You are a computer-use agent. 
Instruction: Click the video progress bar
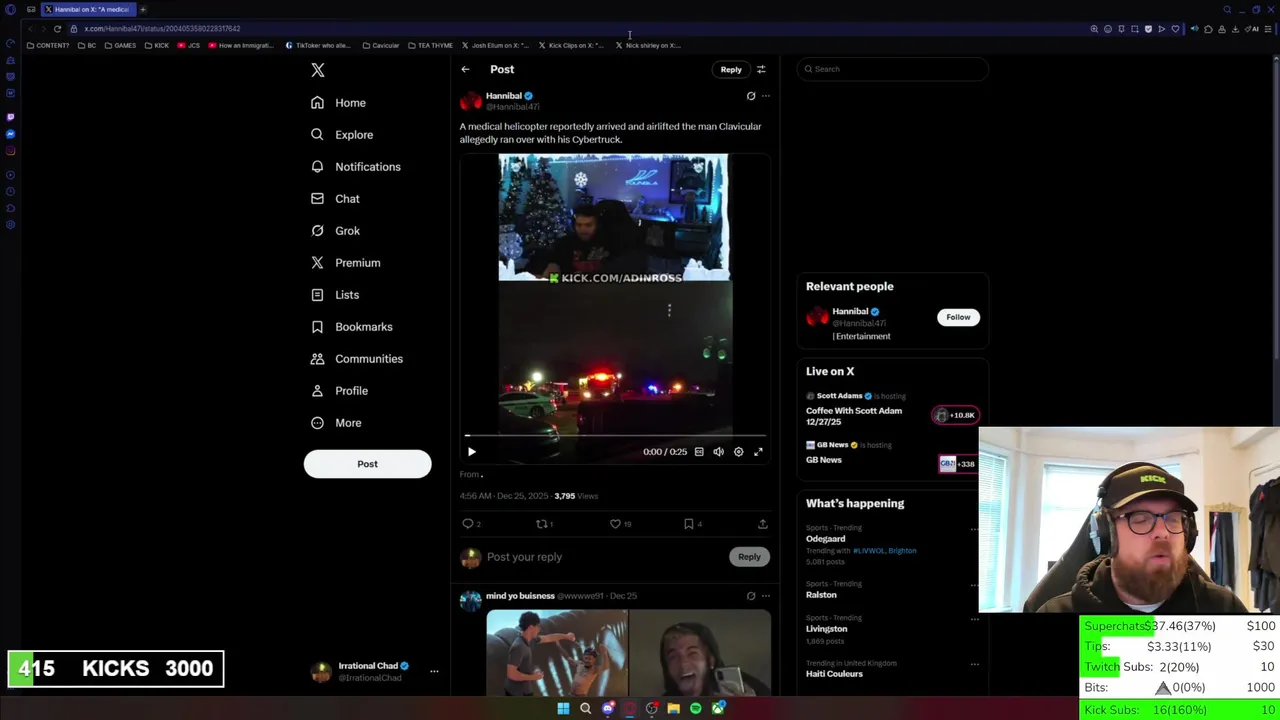[615, 436]
